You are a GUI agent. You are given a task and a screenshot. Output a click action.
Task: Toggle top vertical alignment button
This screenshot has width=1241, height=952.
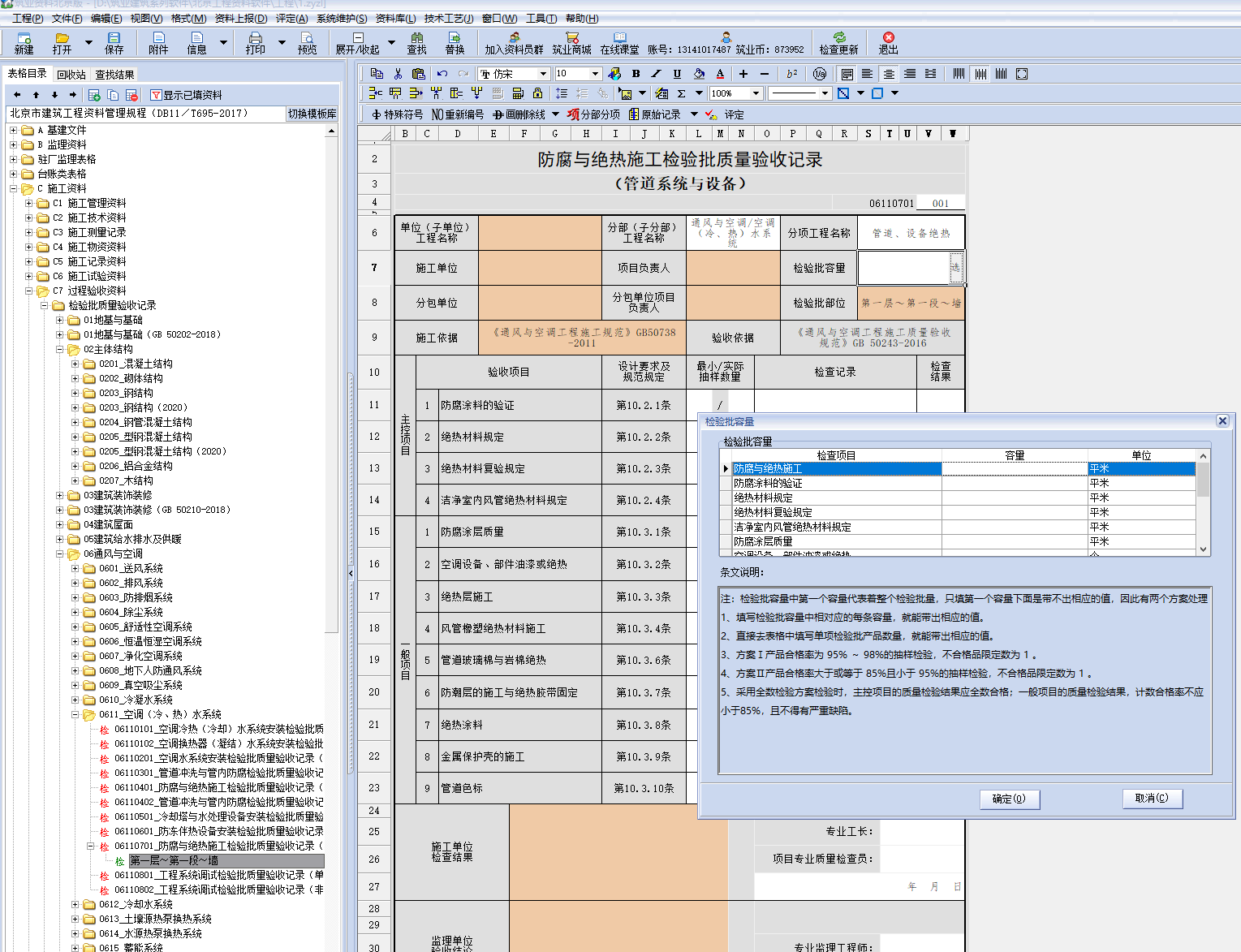point(959,74)
